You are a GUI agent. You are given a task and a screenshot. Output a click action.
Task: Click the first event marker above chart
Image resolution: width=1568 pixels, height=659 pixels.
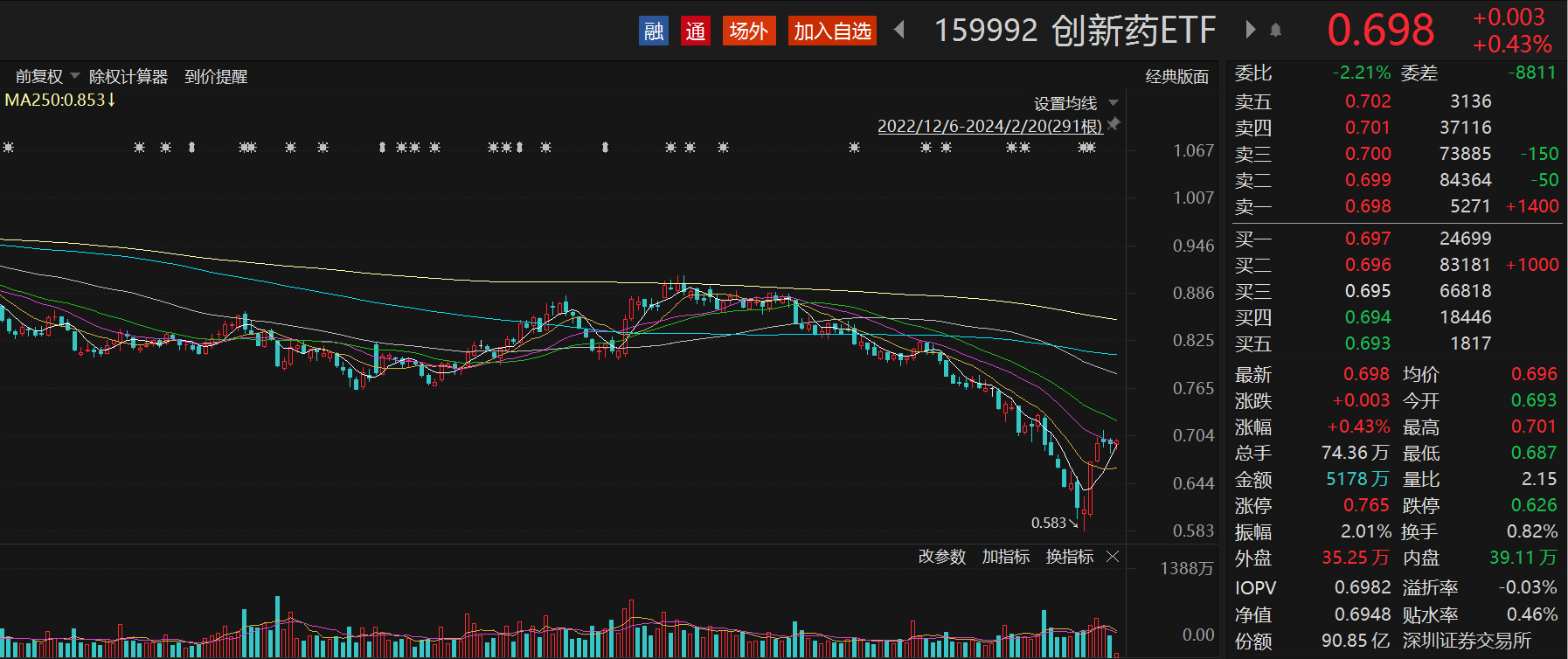(9, 148)
